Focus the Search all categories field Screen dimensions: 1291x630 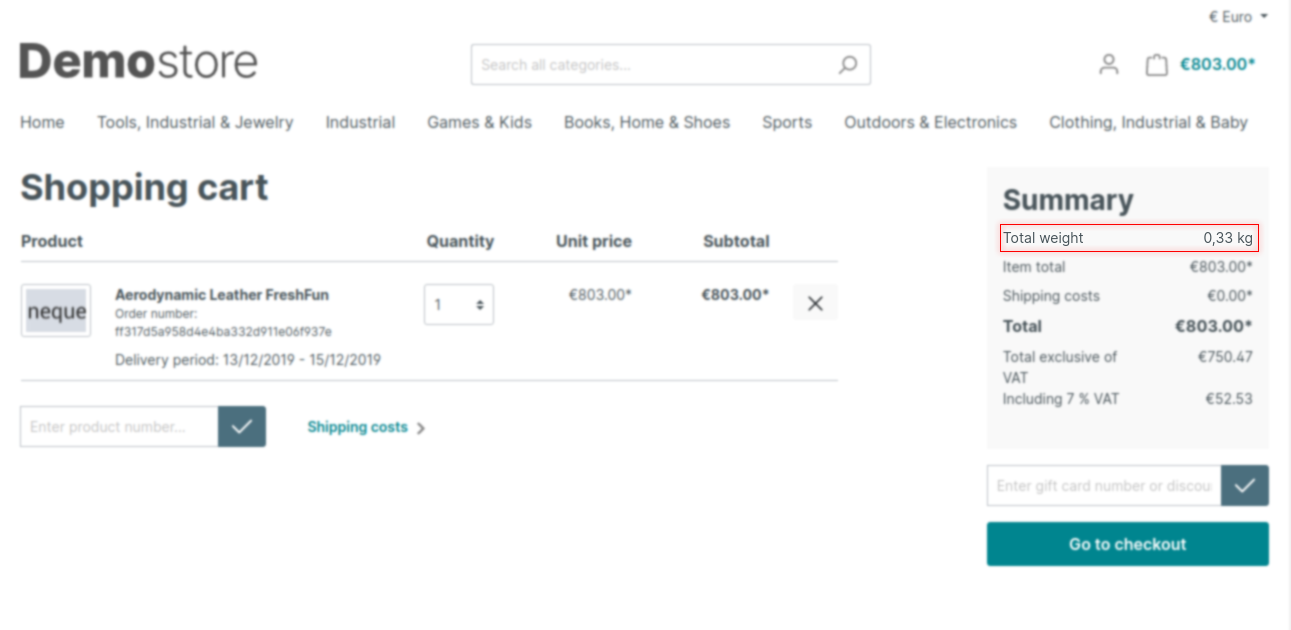[650, 65]
